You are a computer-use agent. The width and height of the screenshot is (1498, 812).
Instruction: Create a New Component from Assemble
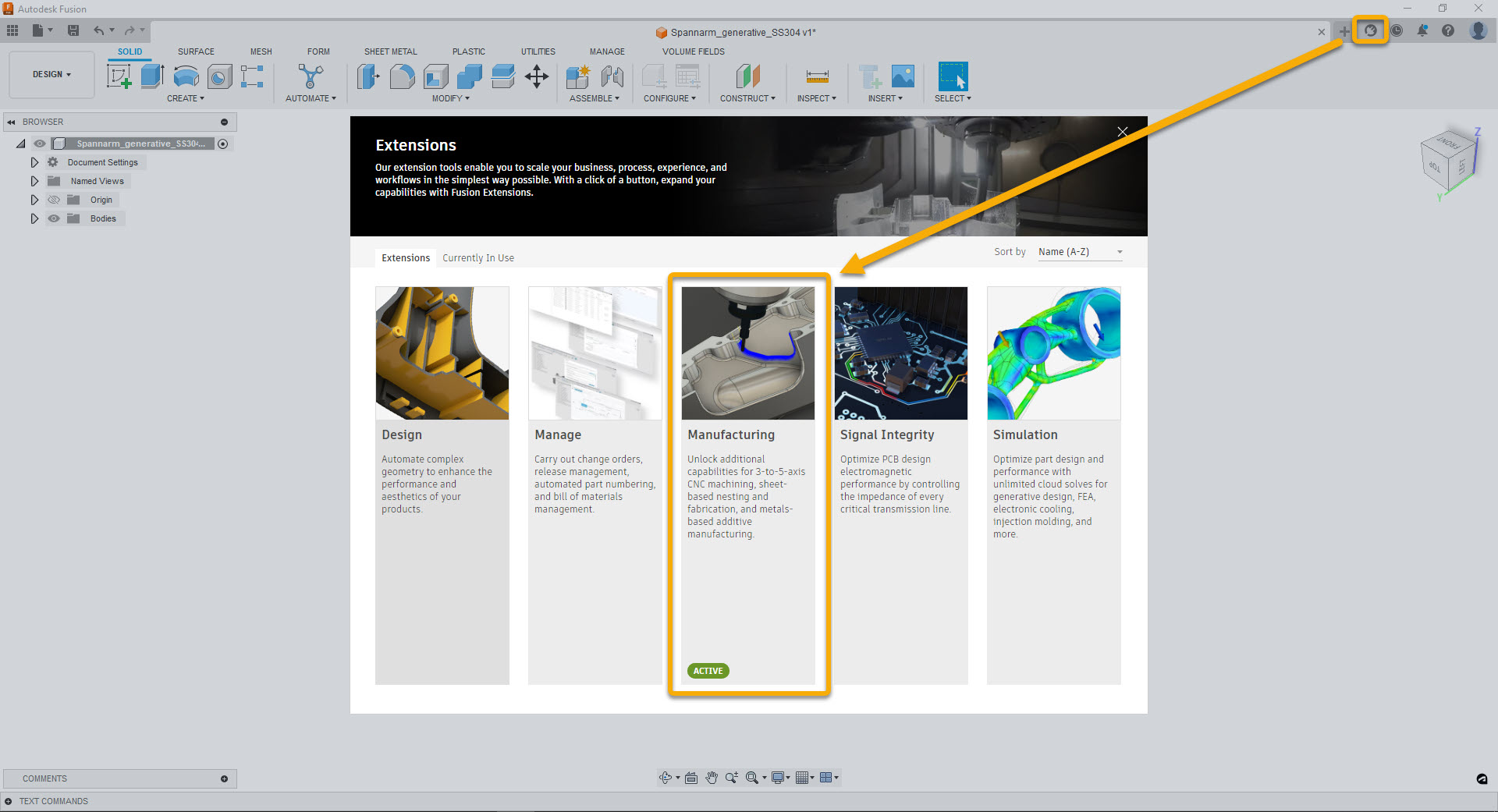578,76
